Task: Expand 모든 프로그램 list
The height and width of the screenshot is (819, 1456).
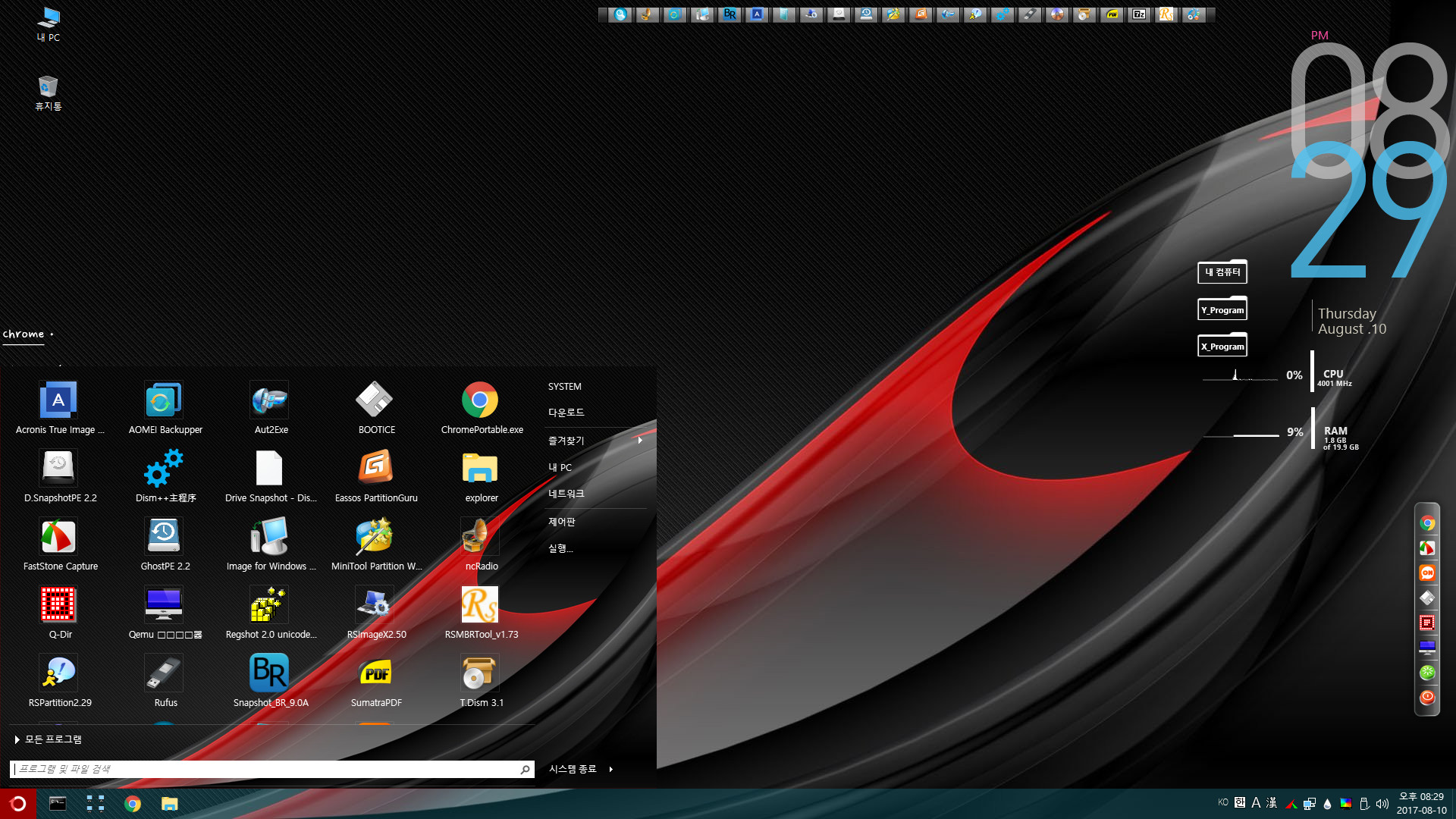Action: click(x=48, y=739)
